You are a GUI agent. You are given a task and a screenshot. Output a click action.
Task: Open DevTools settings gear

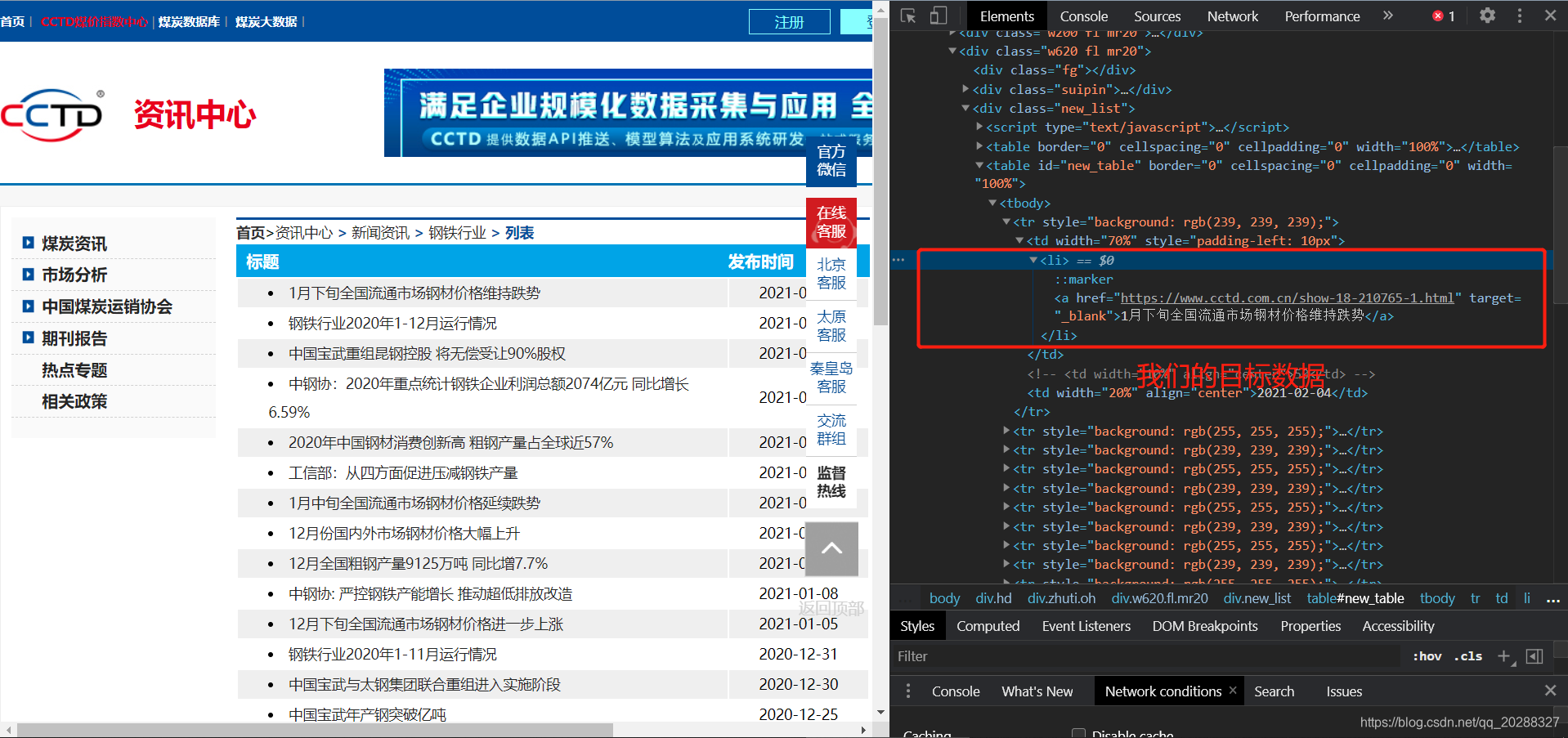coord(1488,16)
